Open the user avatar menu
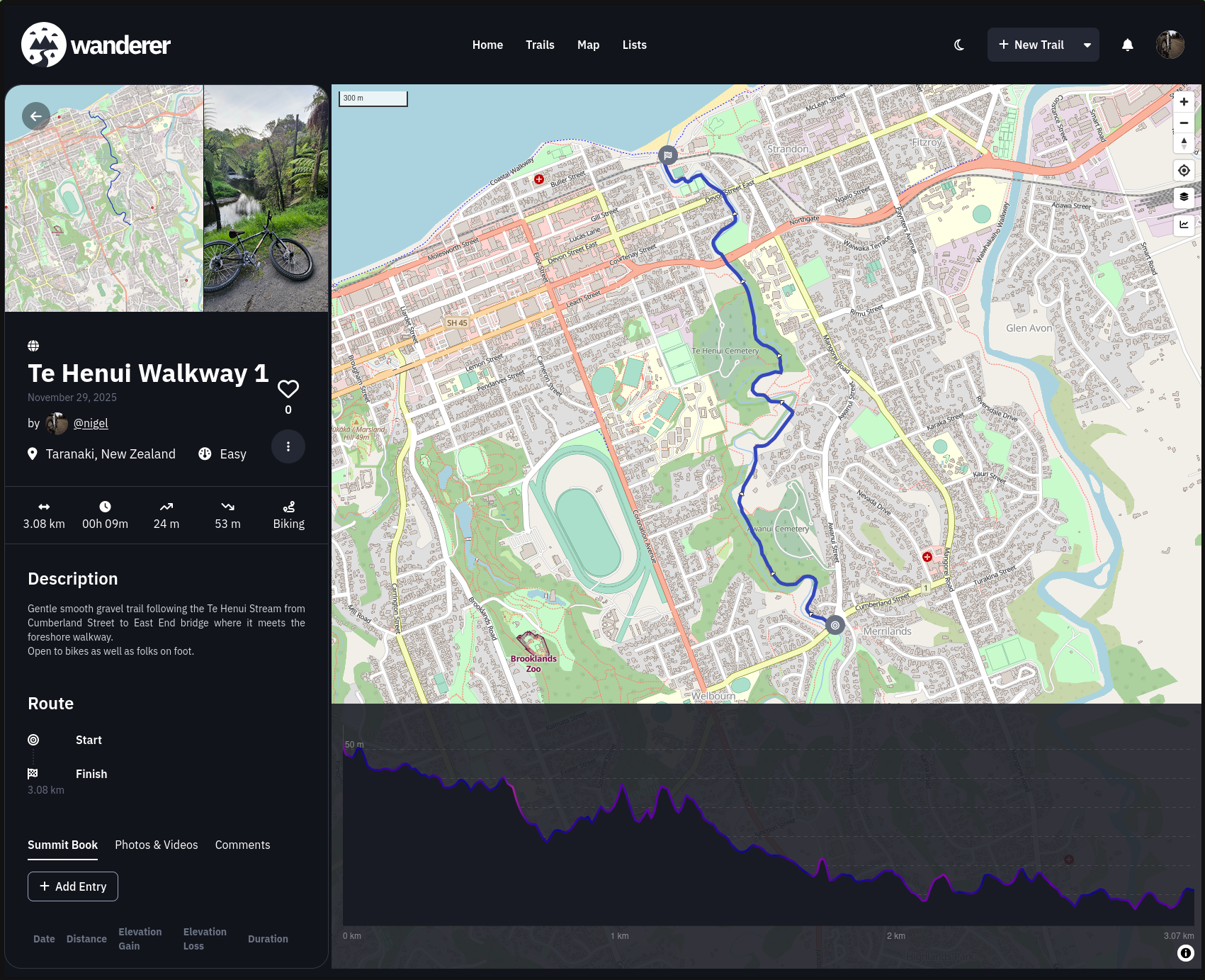This screenshot has width=1205, height=980. pyautogui.click(x=1170, y=45)
